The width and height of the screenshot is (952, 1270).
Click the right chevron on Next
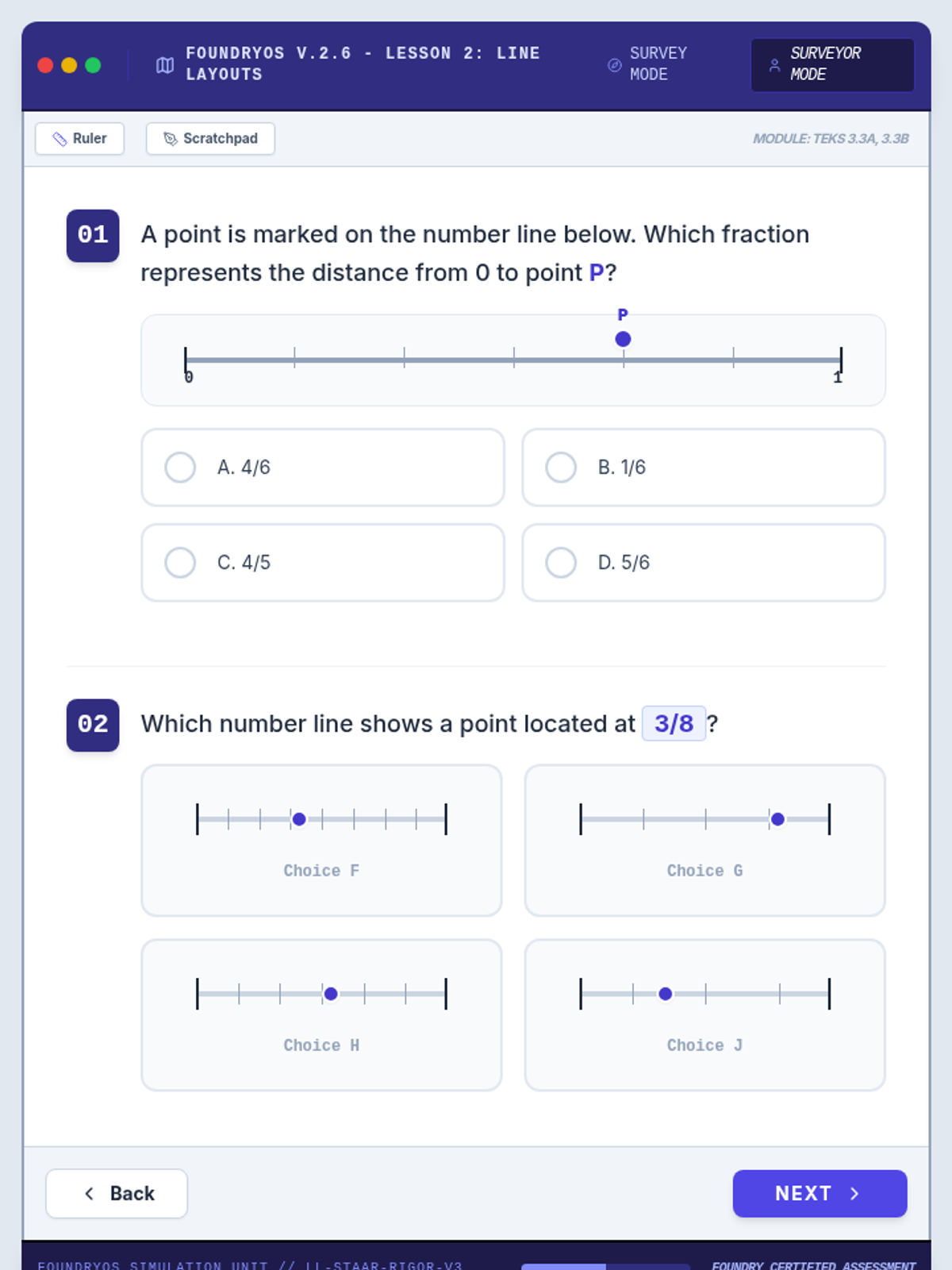[x=854, y=1193]
